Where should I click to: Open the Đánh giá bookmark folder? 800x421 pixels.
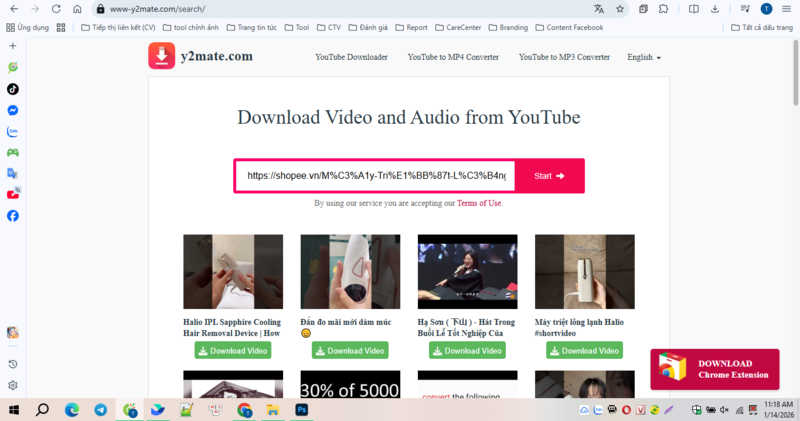368,28
